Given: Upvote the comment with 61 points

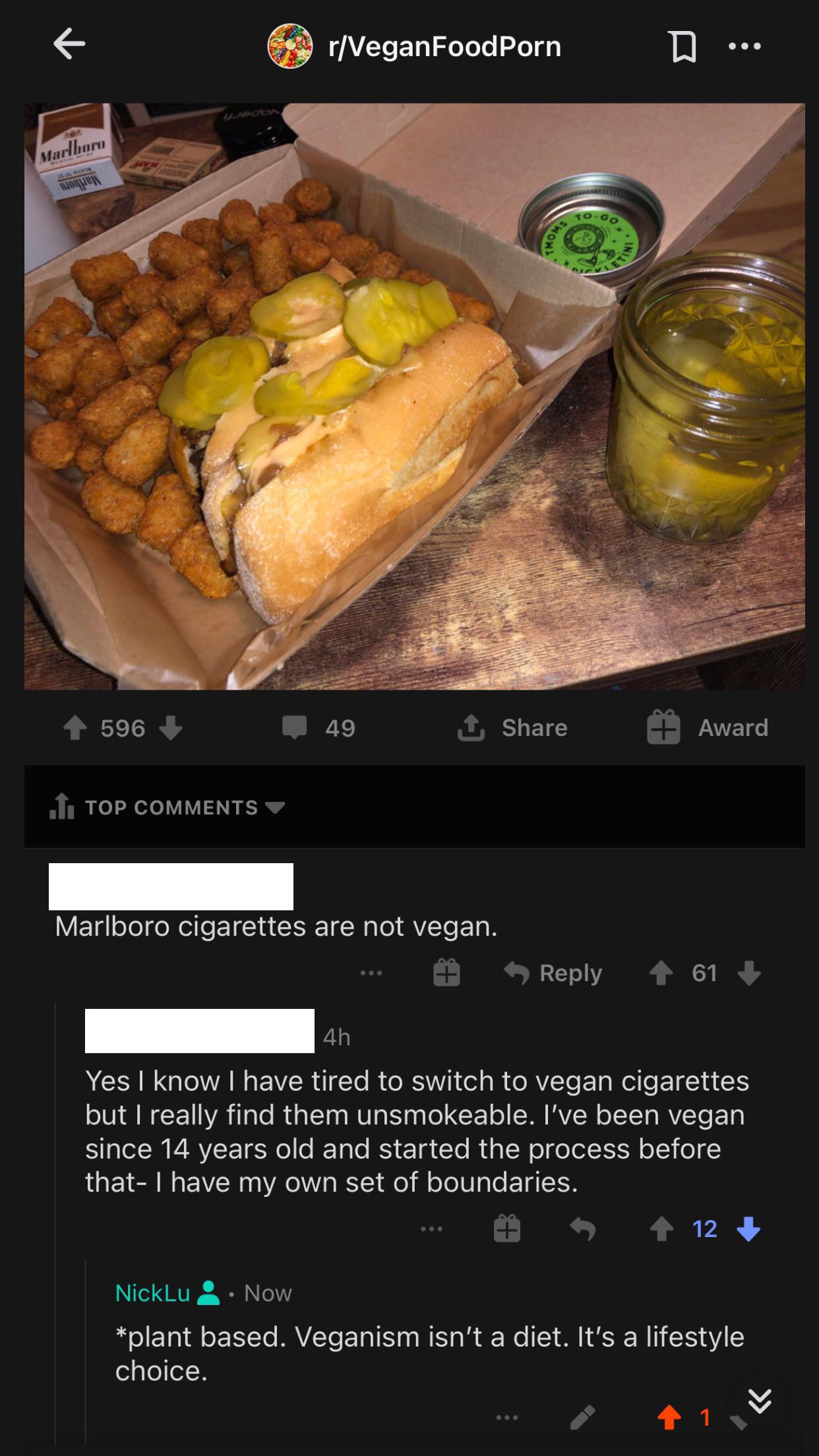Looking at the screenshot, I should 661,973.
